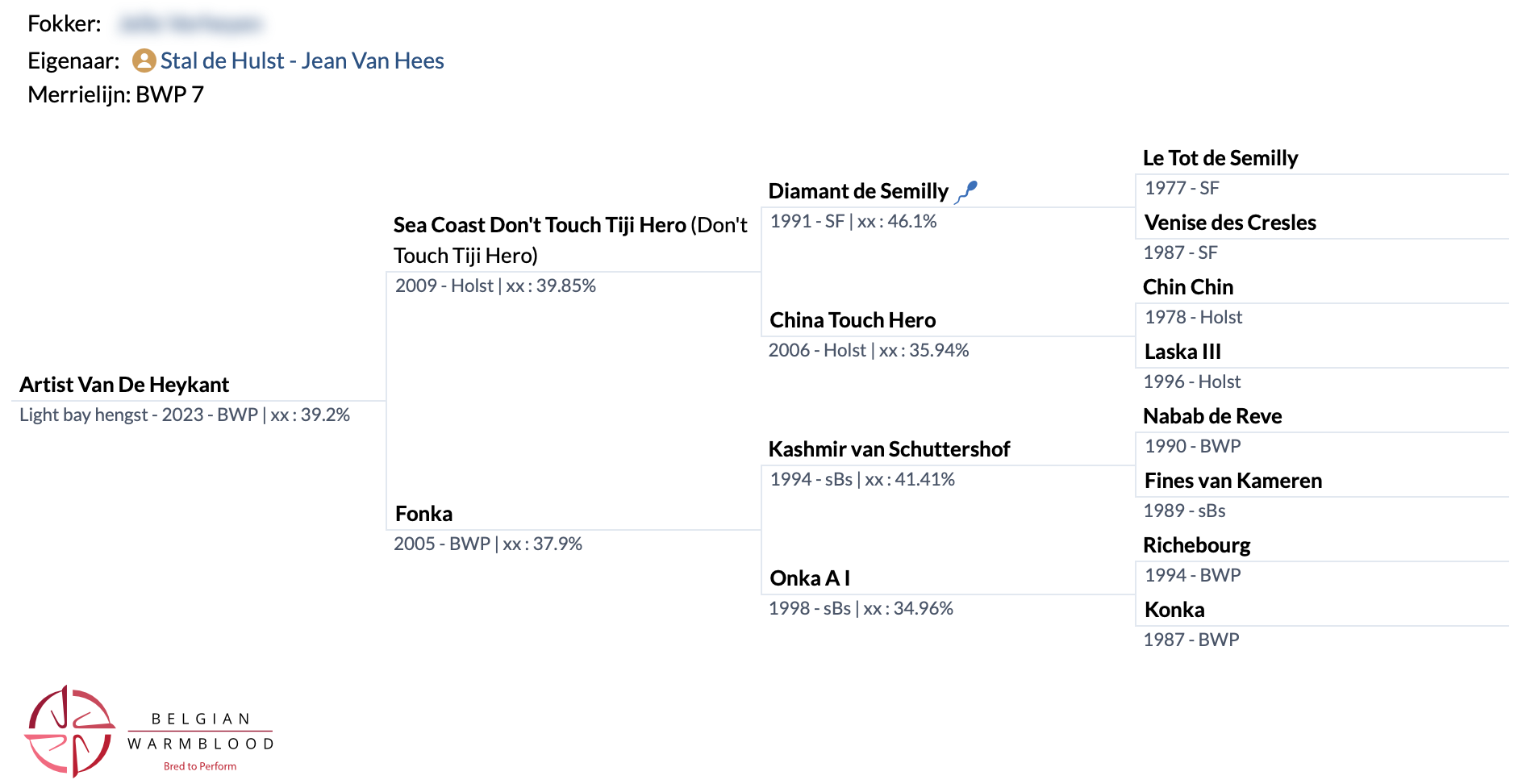1518x784 pixels.
Task: Click Venise des Cresles entry
Action: [1230, 223]
